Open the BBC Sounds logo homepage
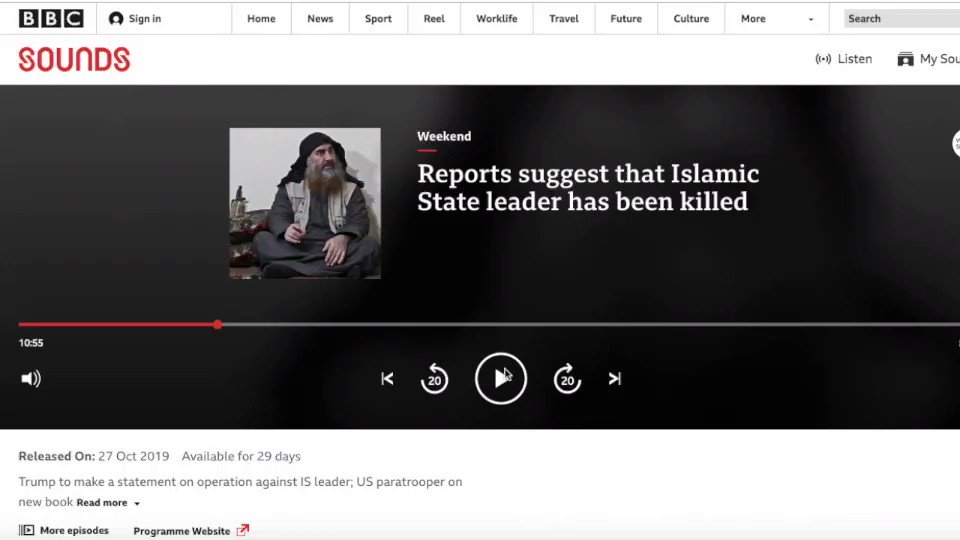 (x=74, y=59)
